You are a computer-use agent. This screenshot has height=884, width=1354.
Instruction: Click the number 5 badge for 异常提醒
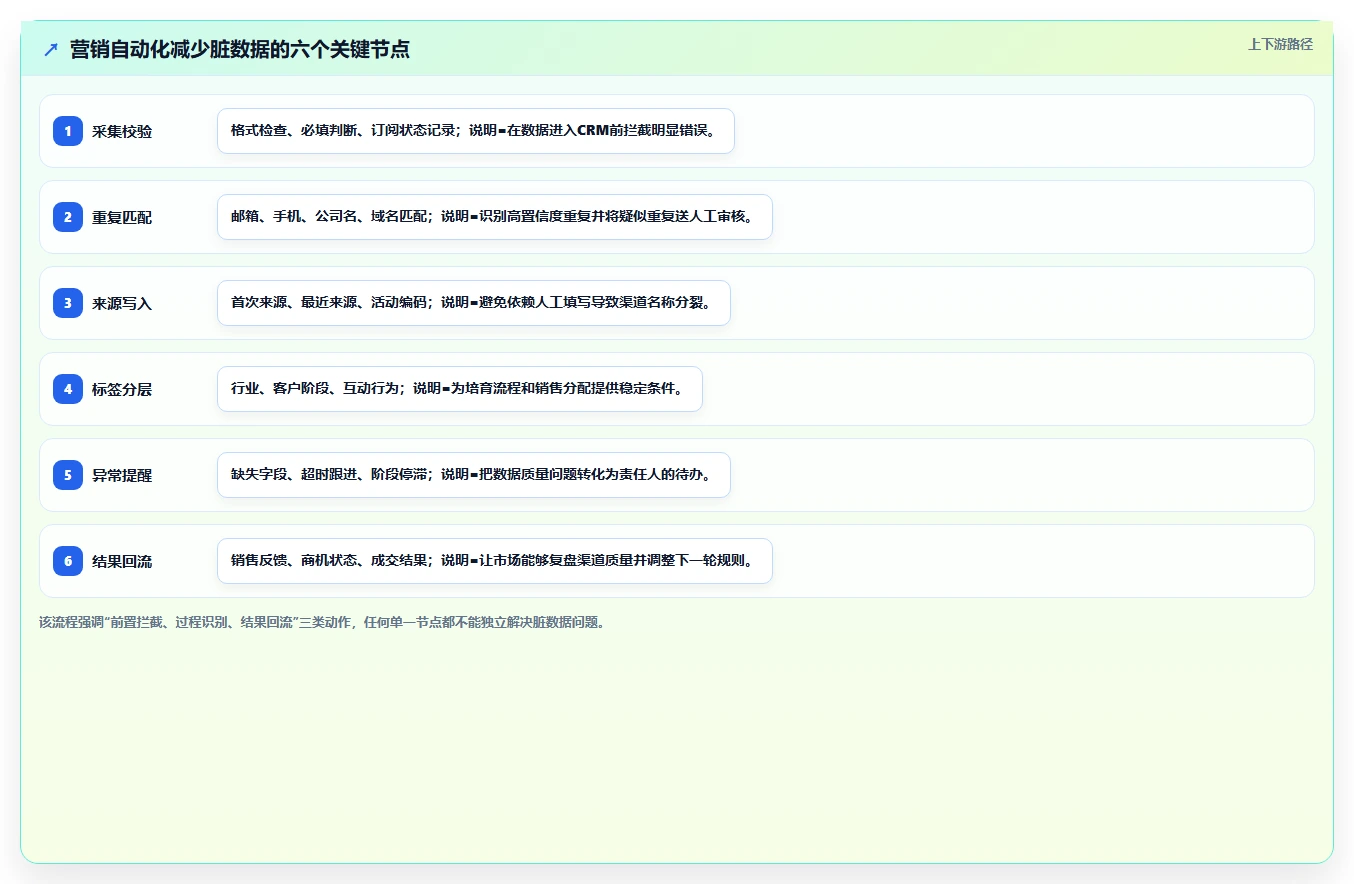tap(68, 475)
